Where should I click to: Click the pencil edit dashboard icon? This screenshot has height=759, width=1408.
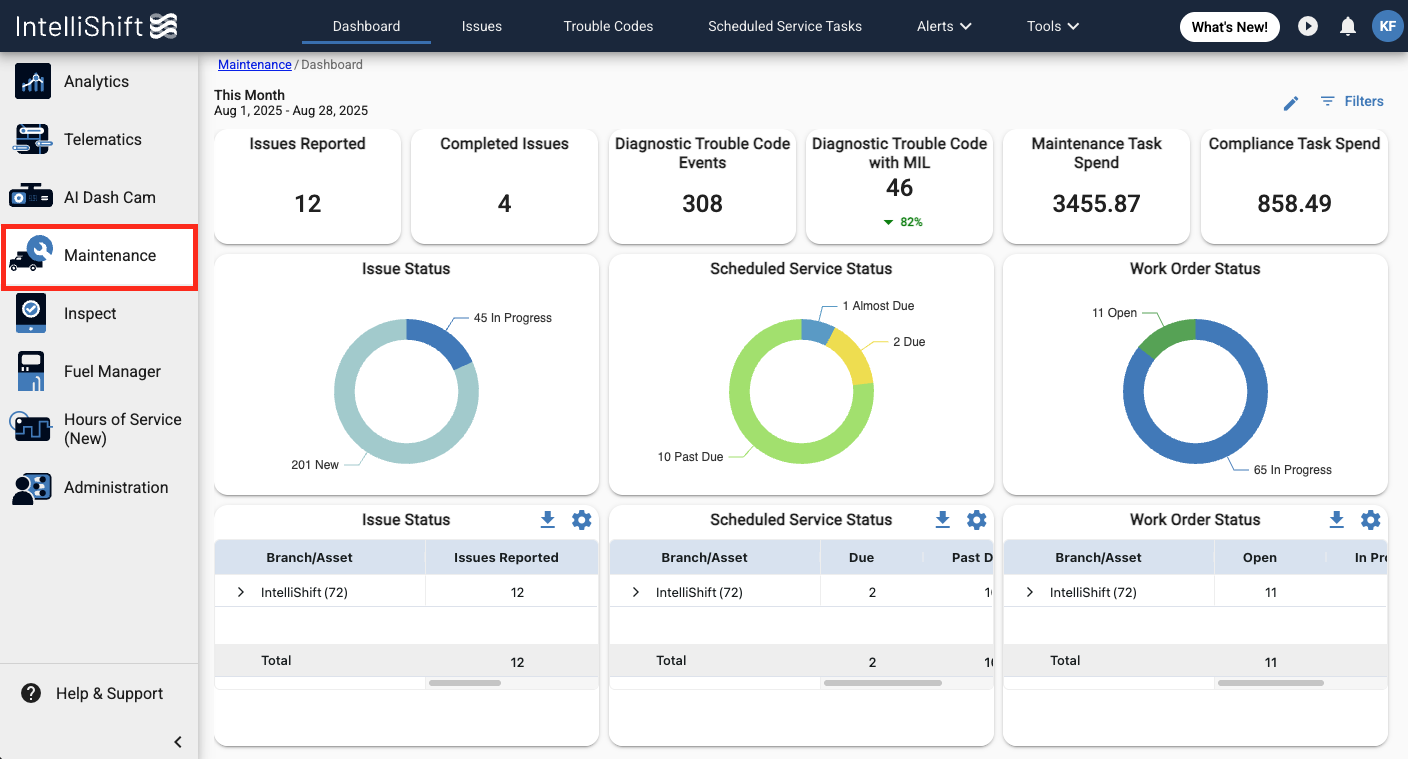(x=1291, y=103)
